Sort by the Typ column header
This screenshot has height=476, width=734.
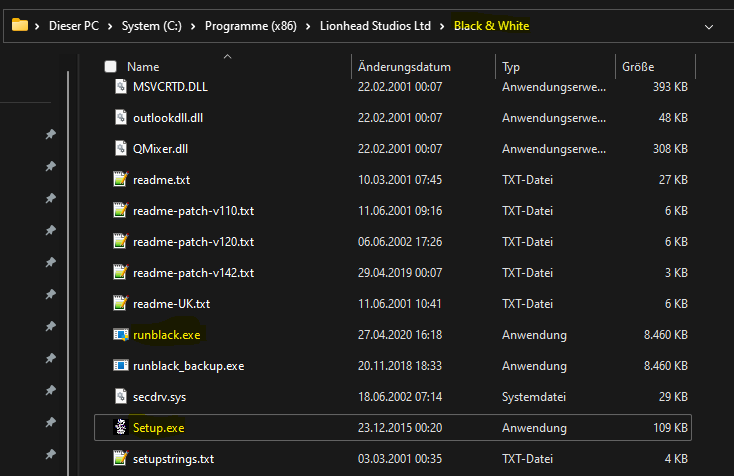(x=511, y=67)
